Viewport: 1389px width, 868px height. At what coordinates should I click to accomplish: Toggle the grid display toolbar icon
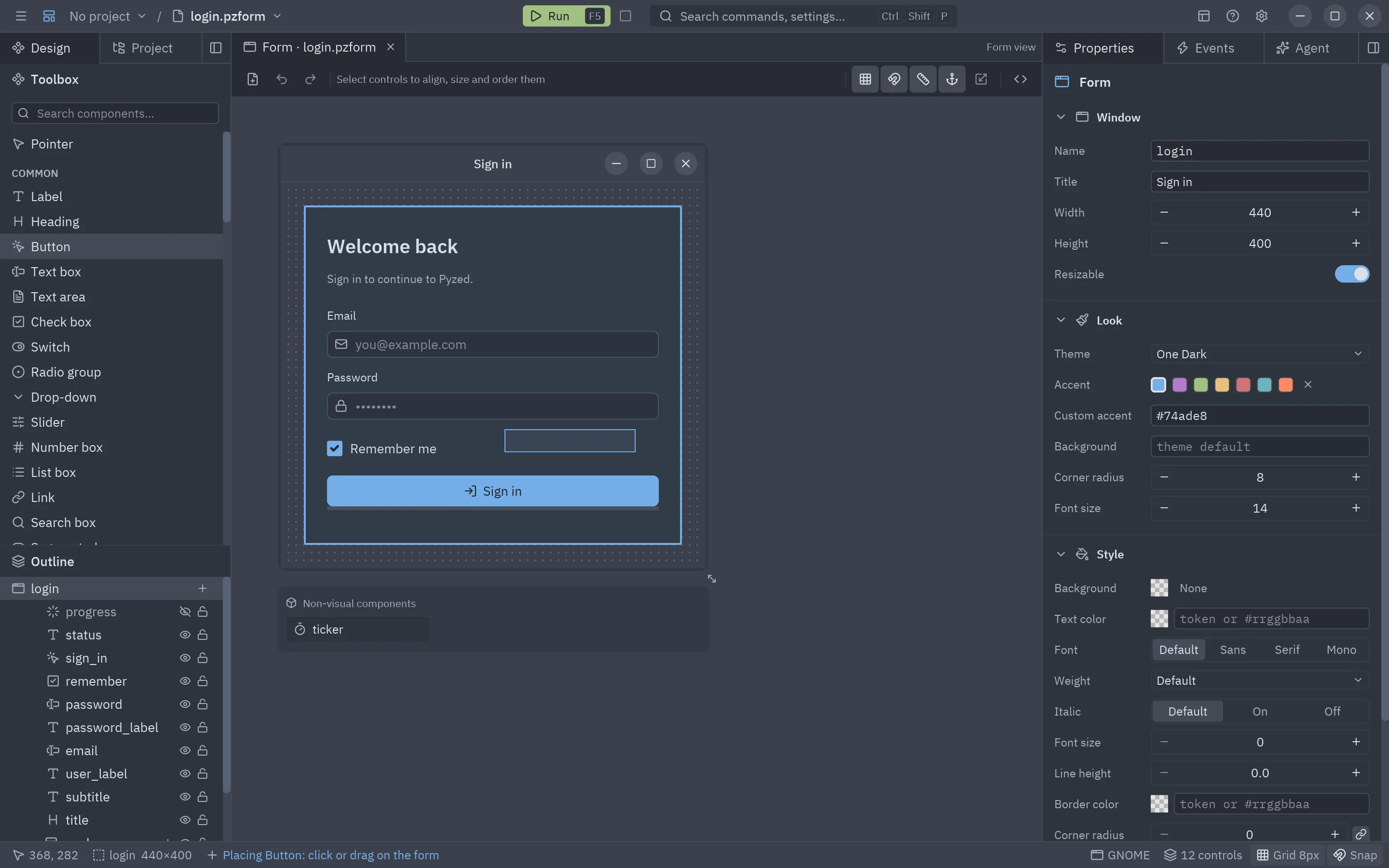point(865,79)
